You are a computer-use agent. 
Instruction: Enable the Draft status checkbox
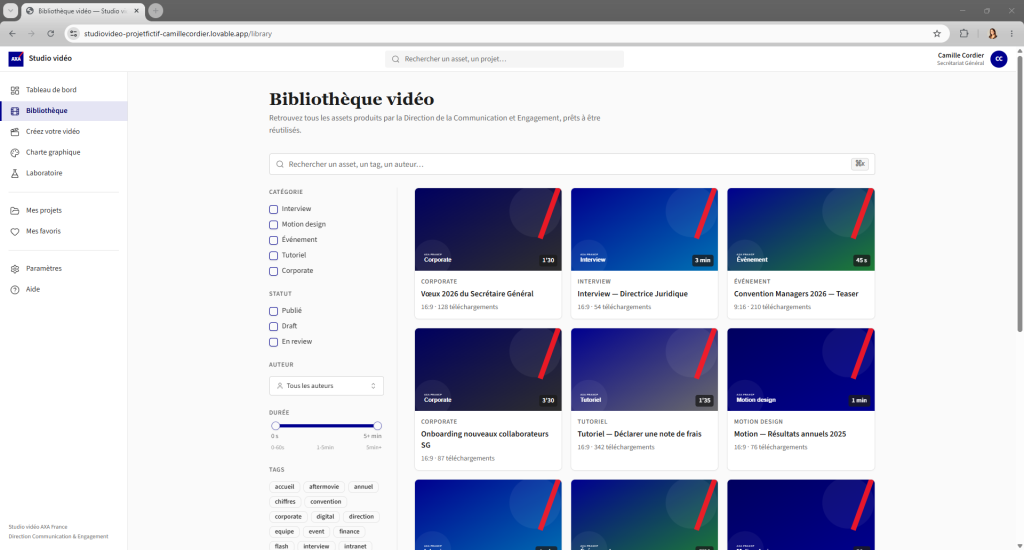[274, 327]
